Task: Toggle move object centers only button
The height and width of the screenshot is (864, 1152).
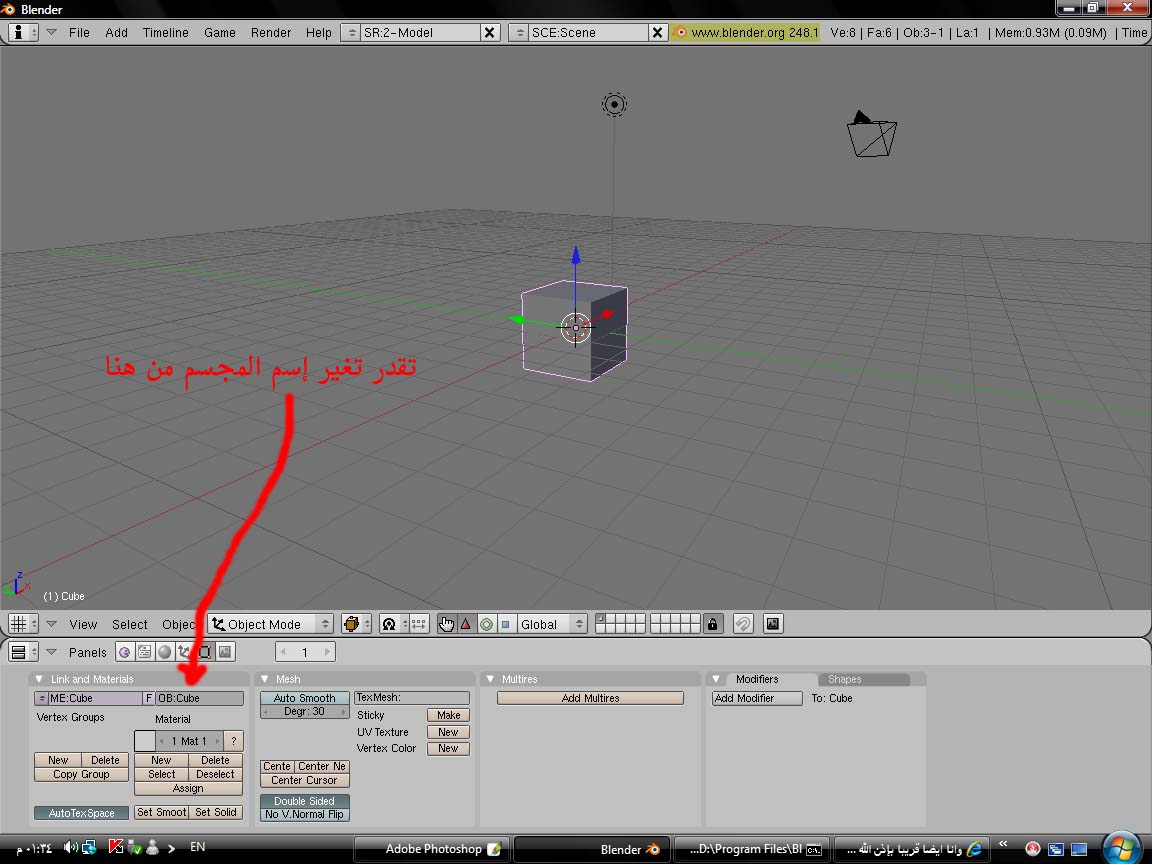Action: click(x=419, y=624)
